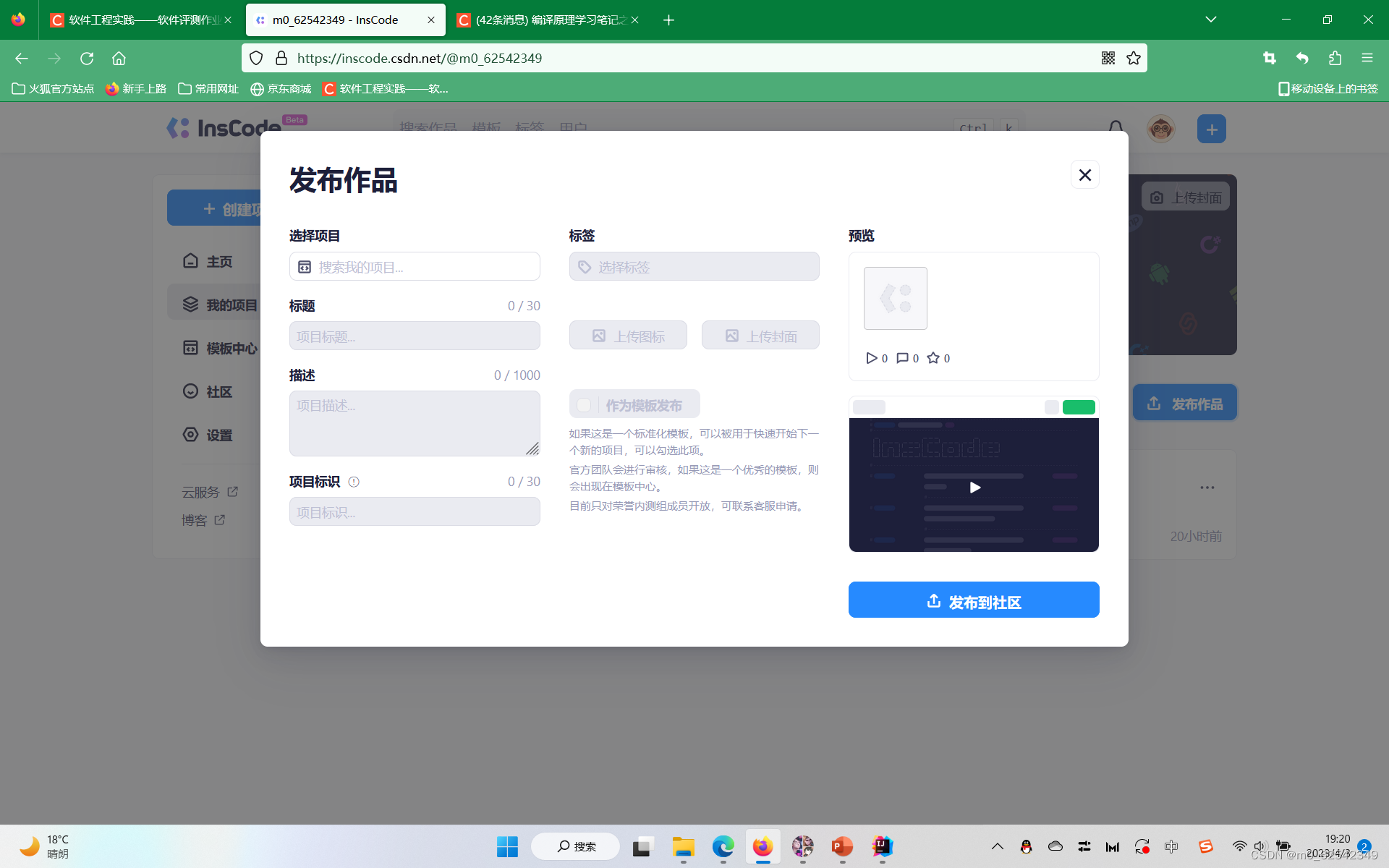Click the description textarea resize handle
Screen dimensions: 1389x868
(x=532, y=448)
